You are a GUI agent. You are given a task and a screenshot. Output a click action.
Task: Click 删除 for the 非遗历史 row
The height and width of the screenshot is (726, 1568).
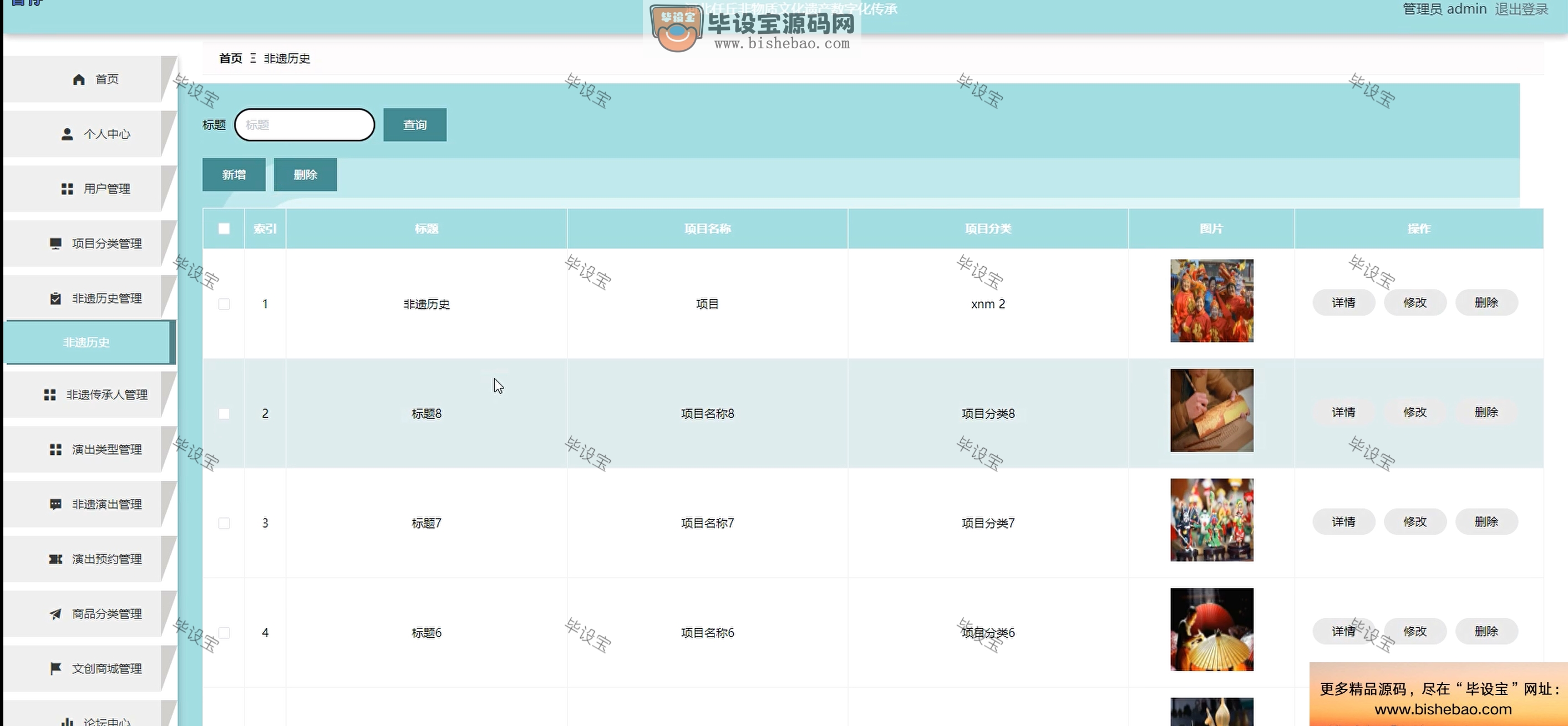point(1486,302)
